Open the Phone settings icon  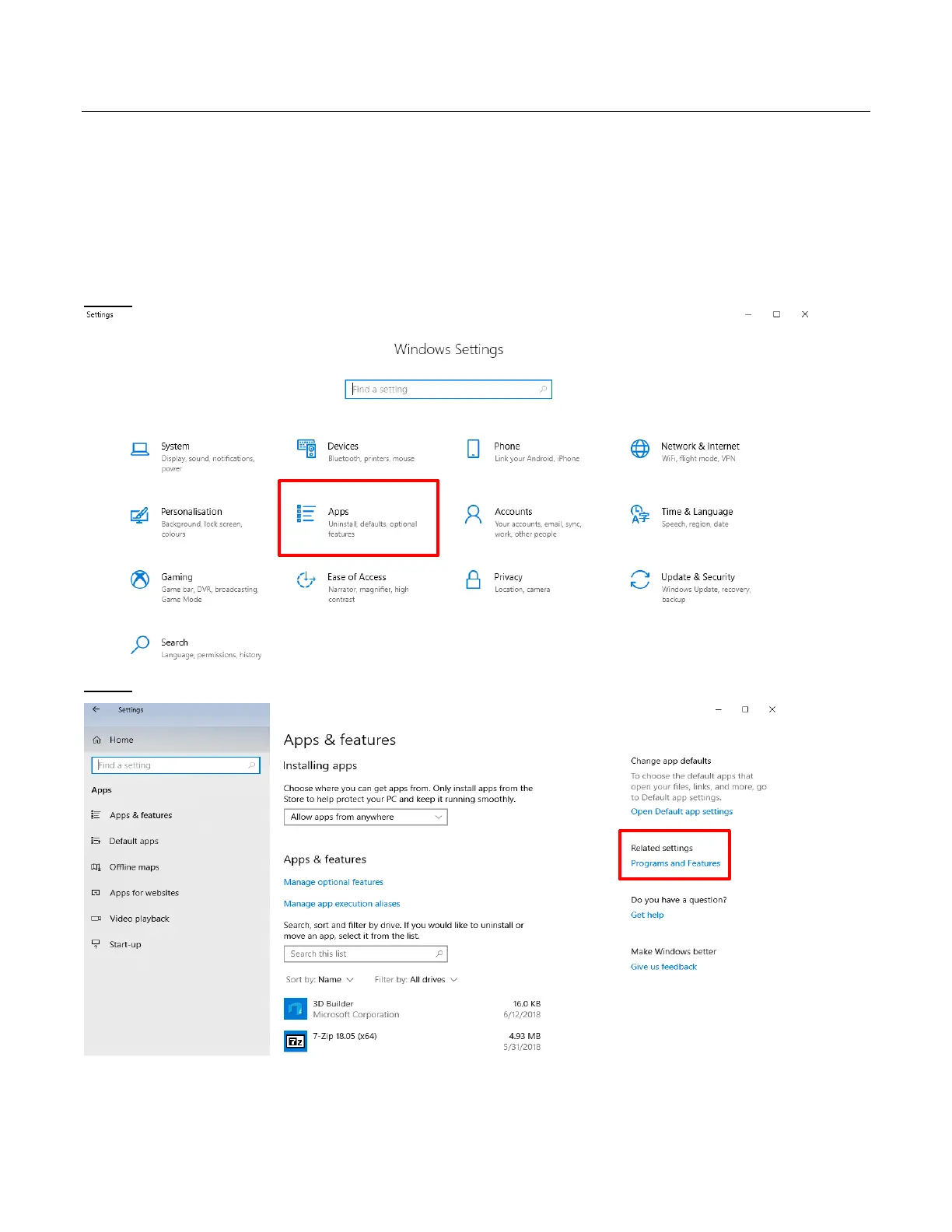click(473, 449)
